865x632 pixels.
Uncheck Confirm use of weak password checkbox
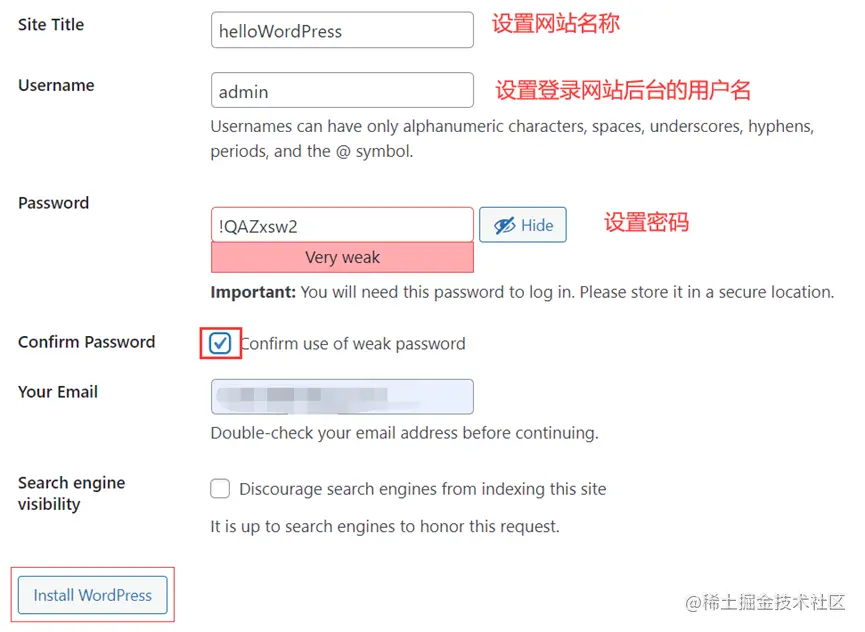coord(220,344)
